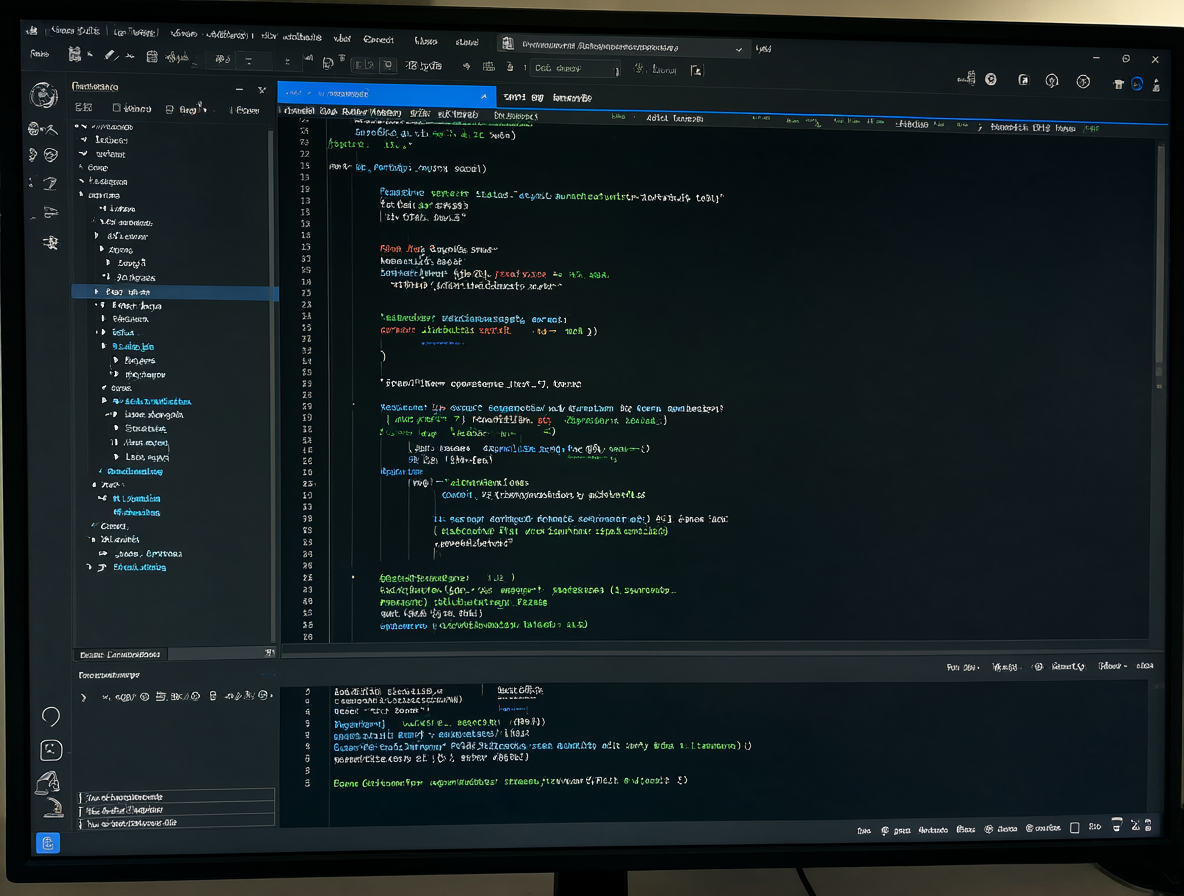
Task: Close the blue highlighted editor tab
Action: click(484, 96)
